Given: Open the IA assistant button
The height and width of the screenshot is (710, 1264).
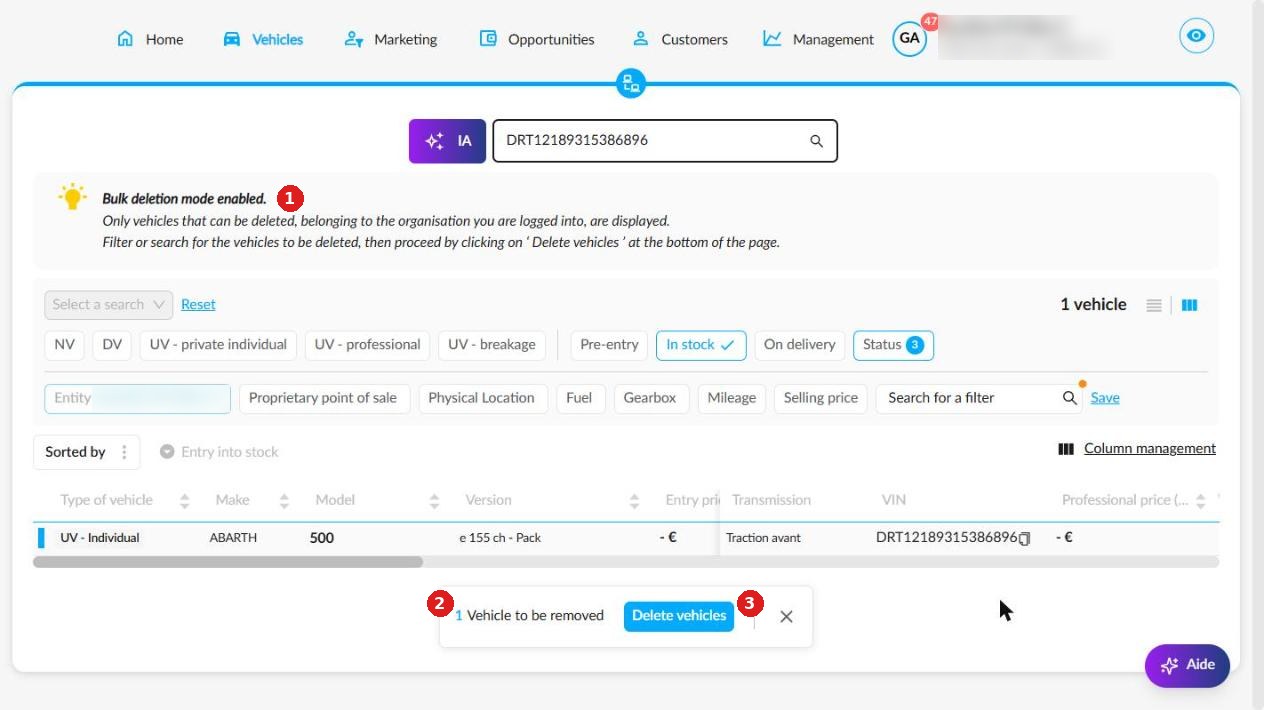Looking at the screenshot, I should pyautogui.click(x=447, y=141).
